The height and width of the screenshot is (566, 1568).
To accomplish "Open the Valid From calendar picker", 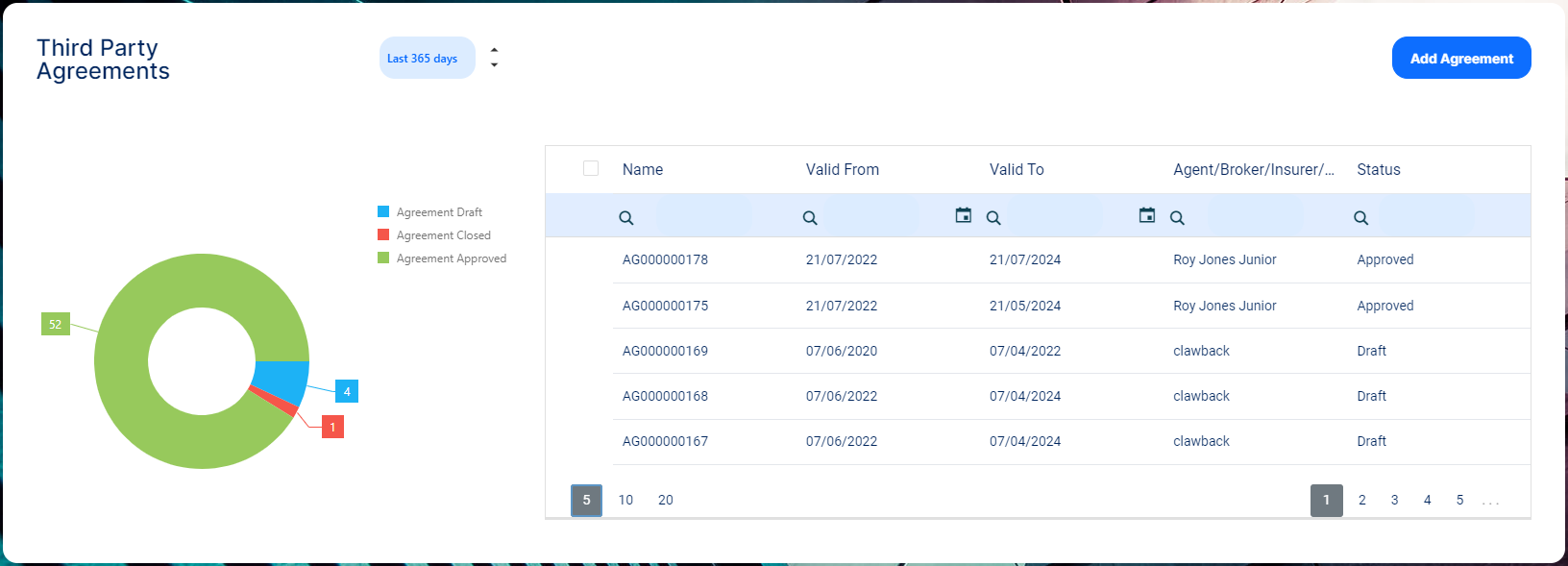I will pyautogui.click(x=963, y=215).
